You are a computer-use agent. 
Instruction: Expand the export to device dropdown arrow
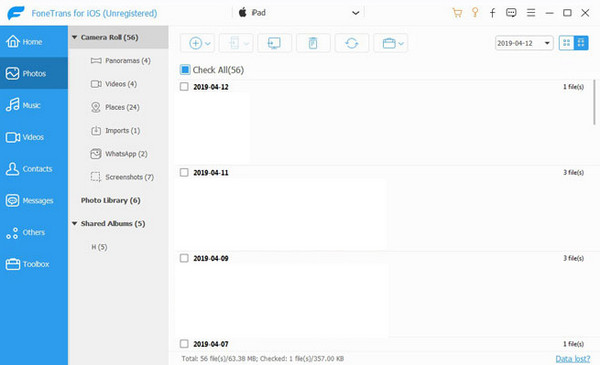coord(246,44)
